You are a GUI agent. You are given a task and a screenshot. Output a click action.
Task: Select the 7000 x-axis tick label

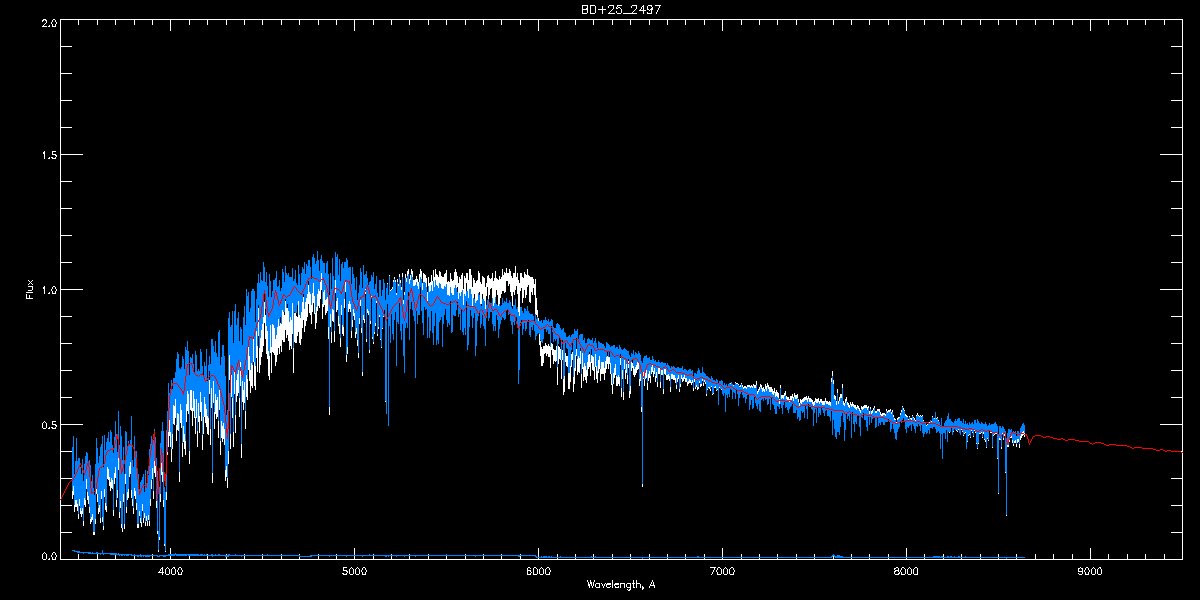(x=722, y=572)
